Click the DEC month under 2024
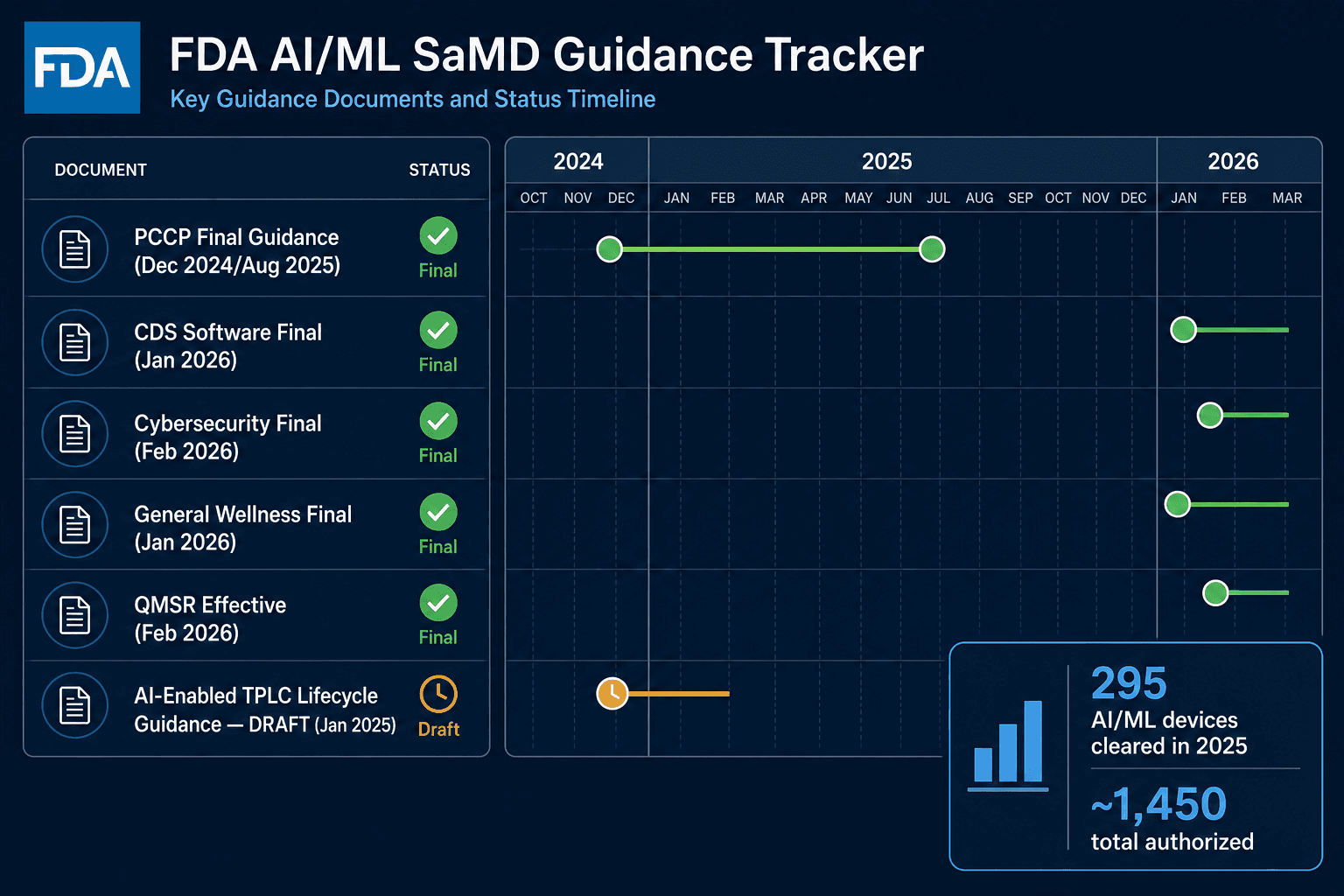Screen dimensions: 1344x896 coord(621,198)
